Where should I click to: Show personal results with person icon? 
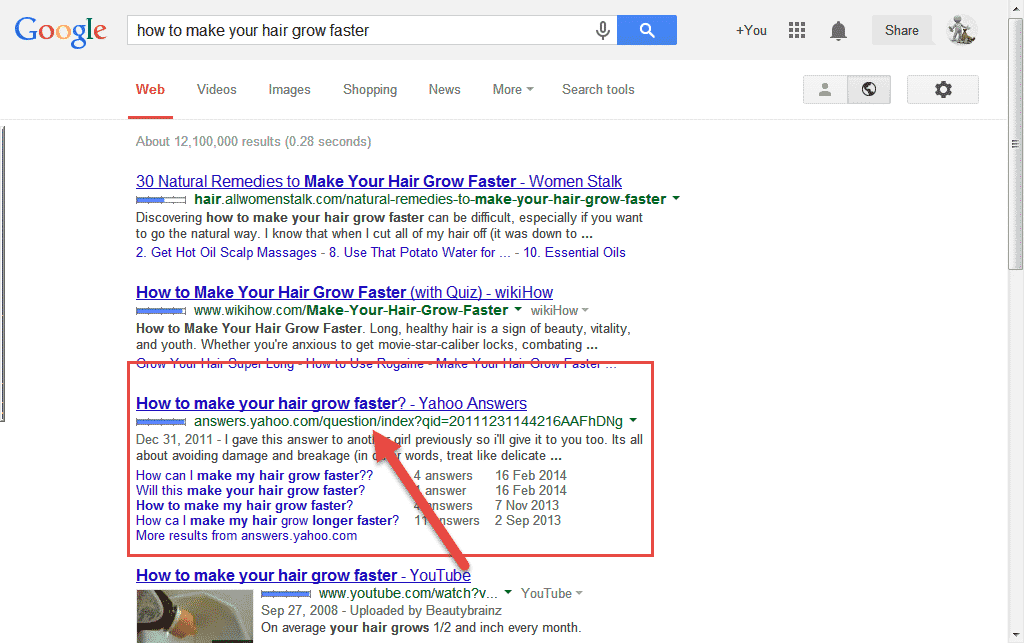coord(825,89)
